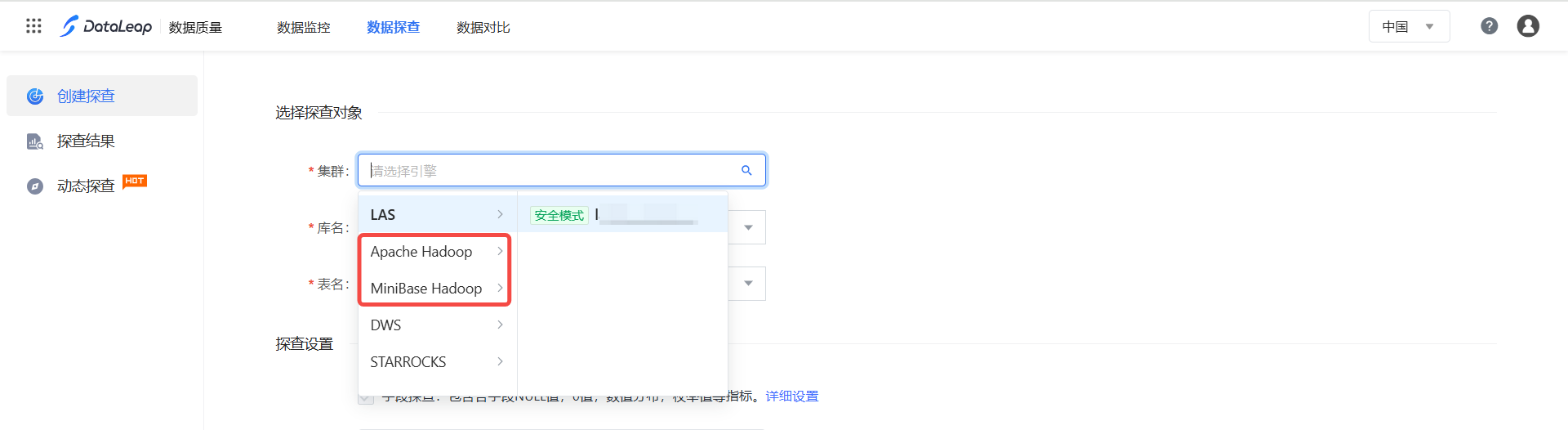1568x430 pixels.
Task: Open the 表名 dropdown arrow
Action: 748,284
